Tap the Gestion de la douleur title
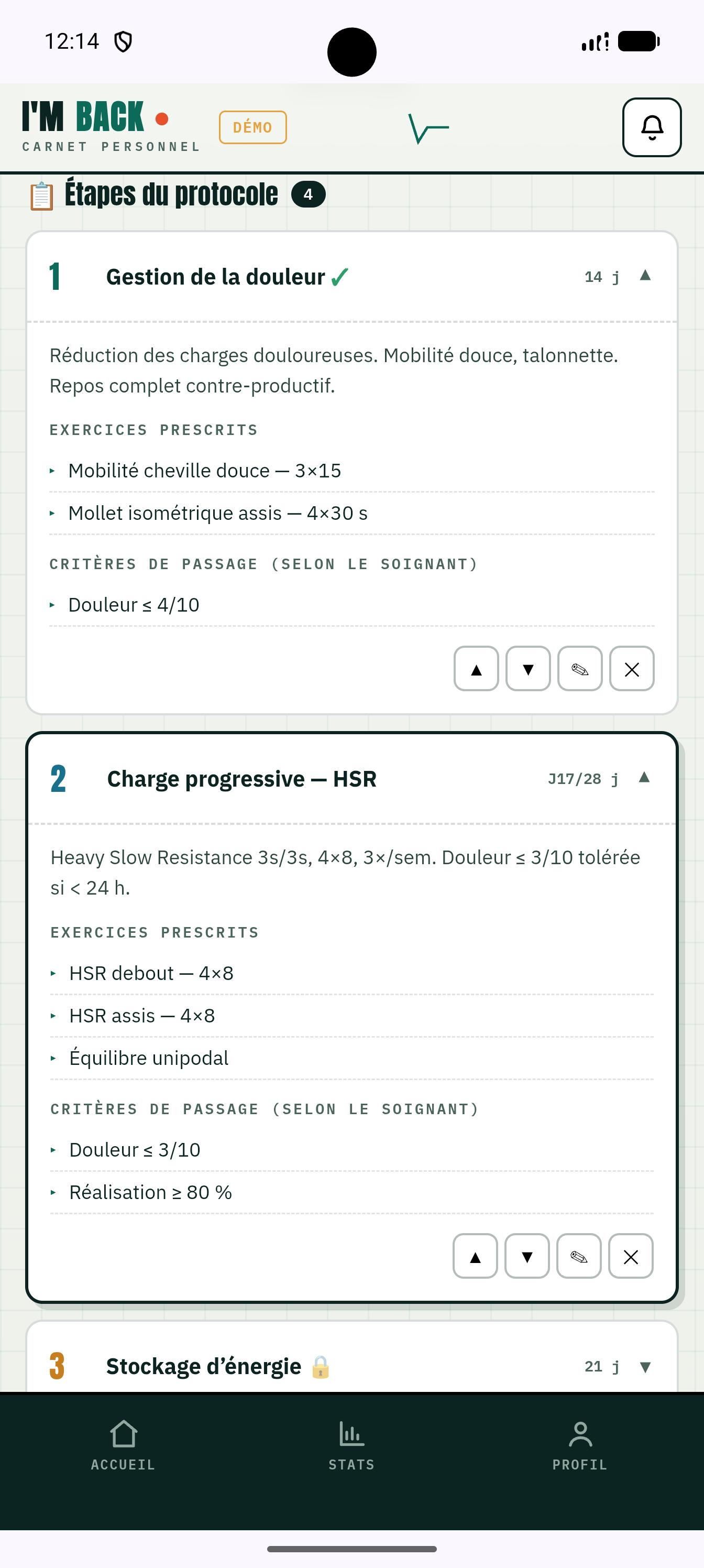Screen dimensions: 704x1568 coord(215,277)
